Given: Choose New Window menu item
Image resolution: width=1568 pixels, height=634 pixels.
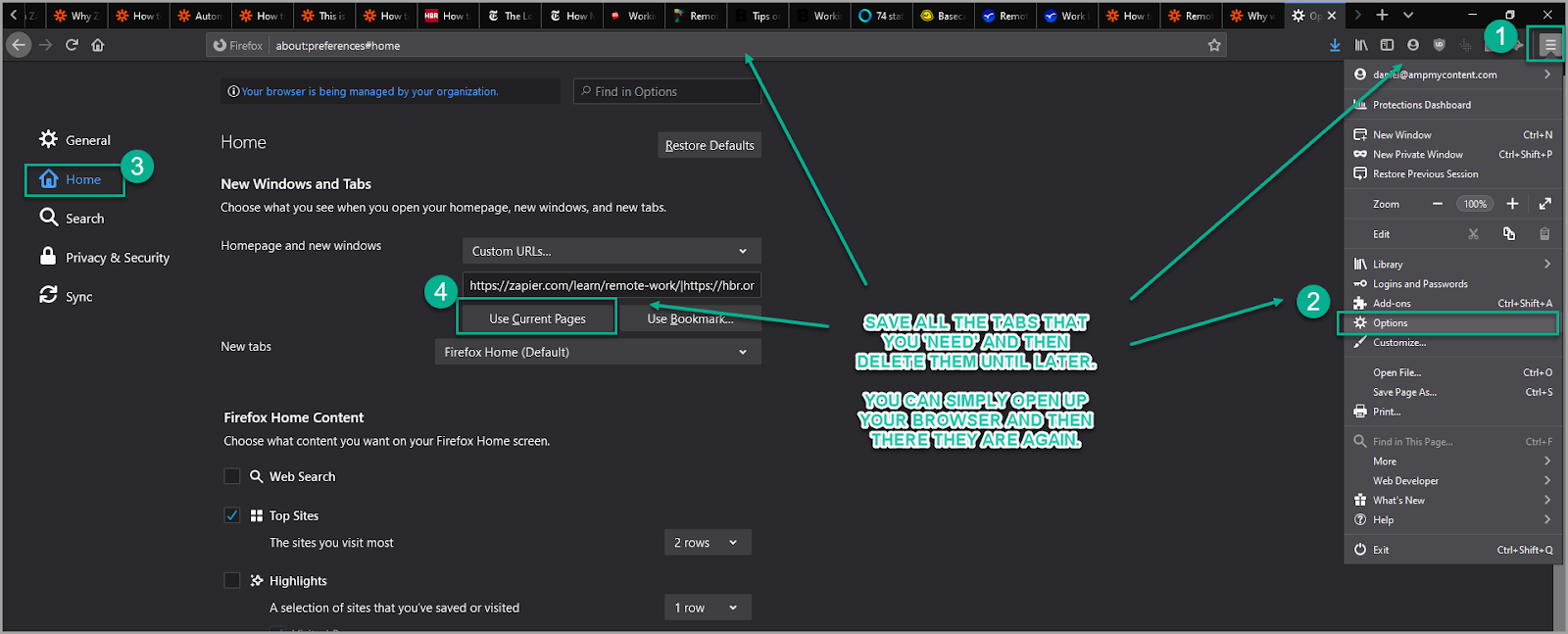Looking at the screenshot, I should 1452,135.
